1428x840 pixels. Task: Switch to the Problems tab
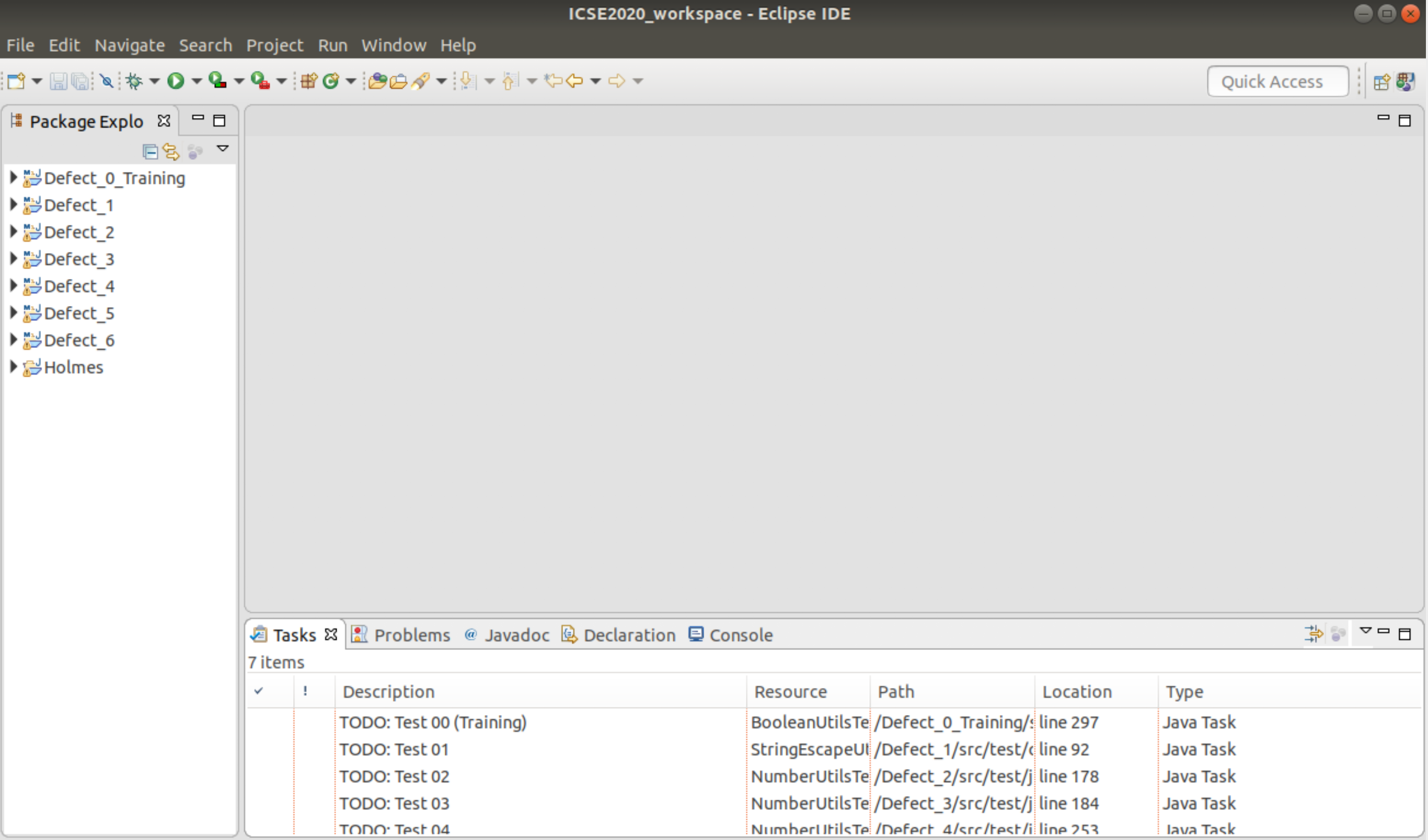point(411,635)
